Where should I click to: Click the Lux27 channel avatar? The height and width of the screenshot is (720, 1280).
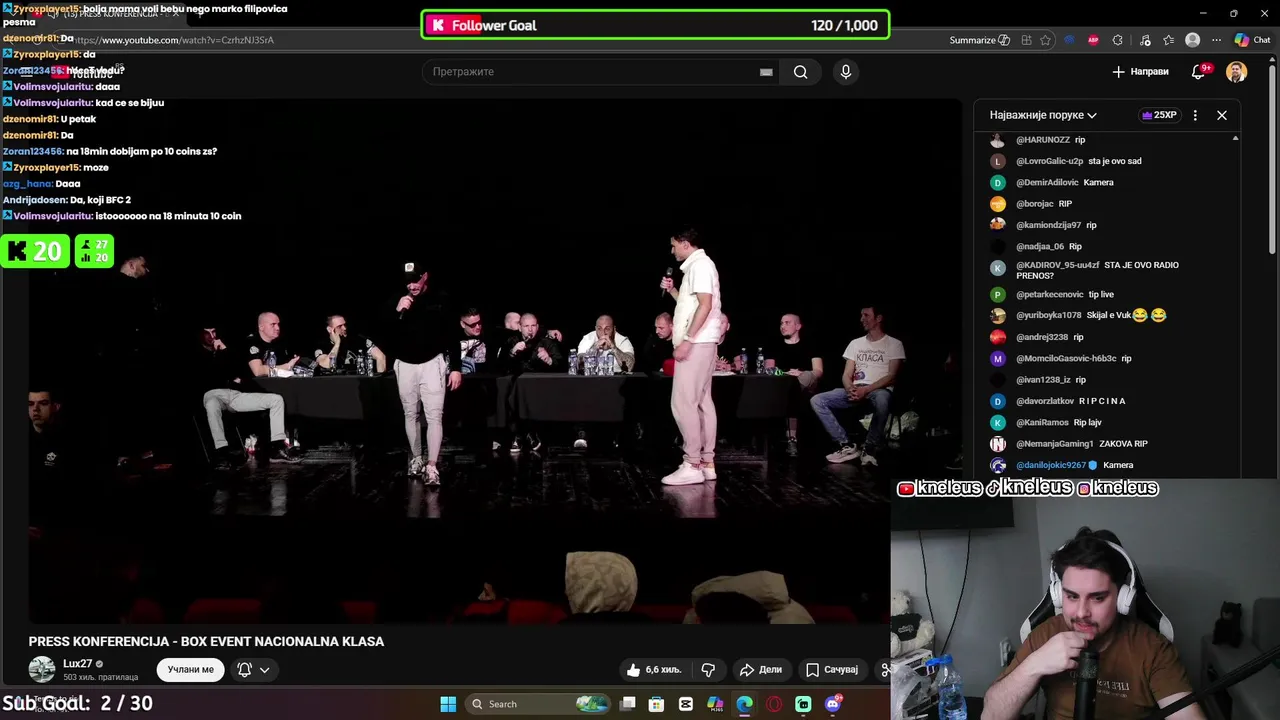tap(42, 670)
